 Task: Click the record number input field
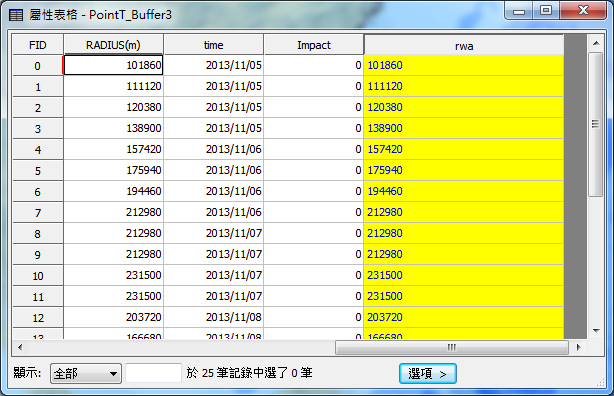[x=154, y=373]
